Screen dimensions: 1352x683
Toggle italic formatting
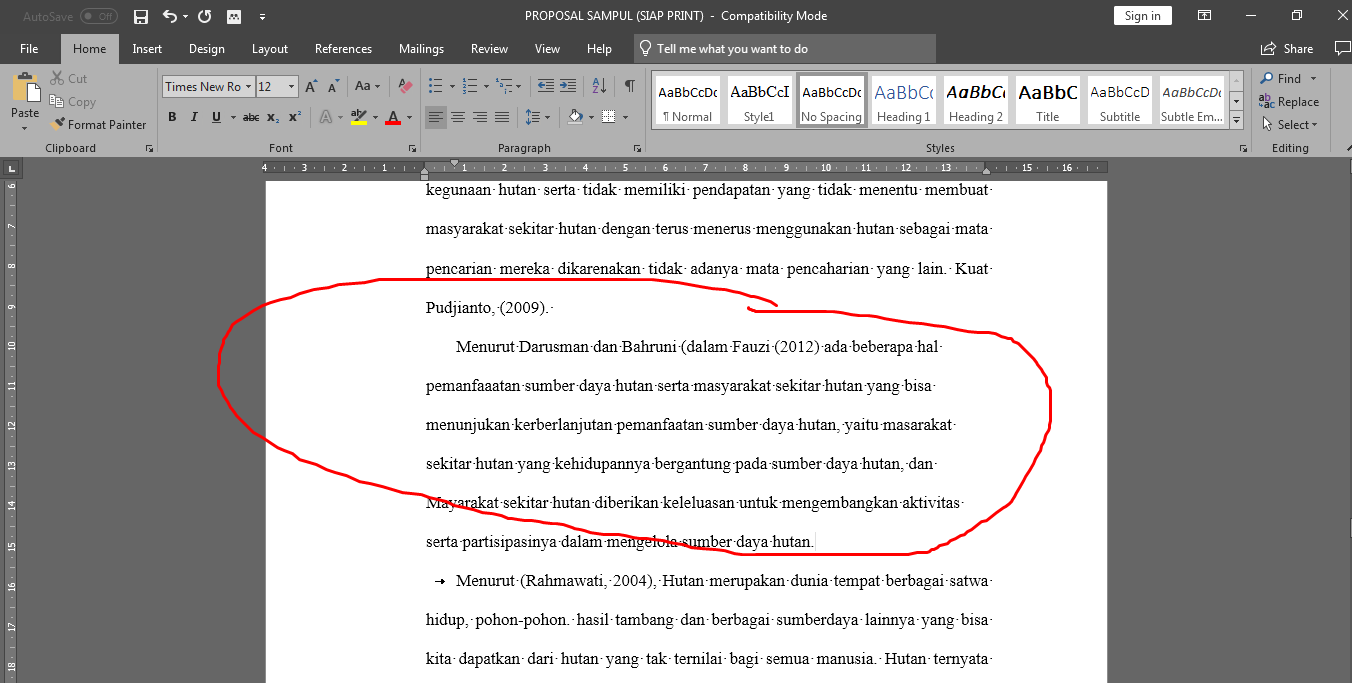[x=192, y=117]
